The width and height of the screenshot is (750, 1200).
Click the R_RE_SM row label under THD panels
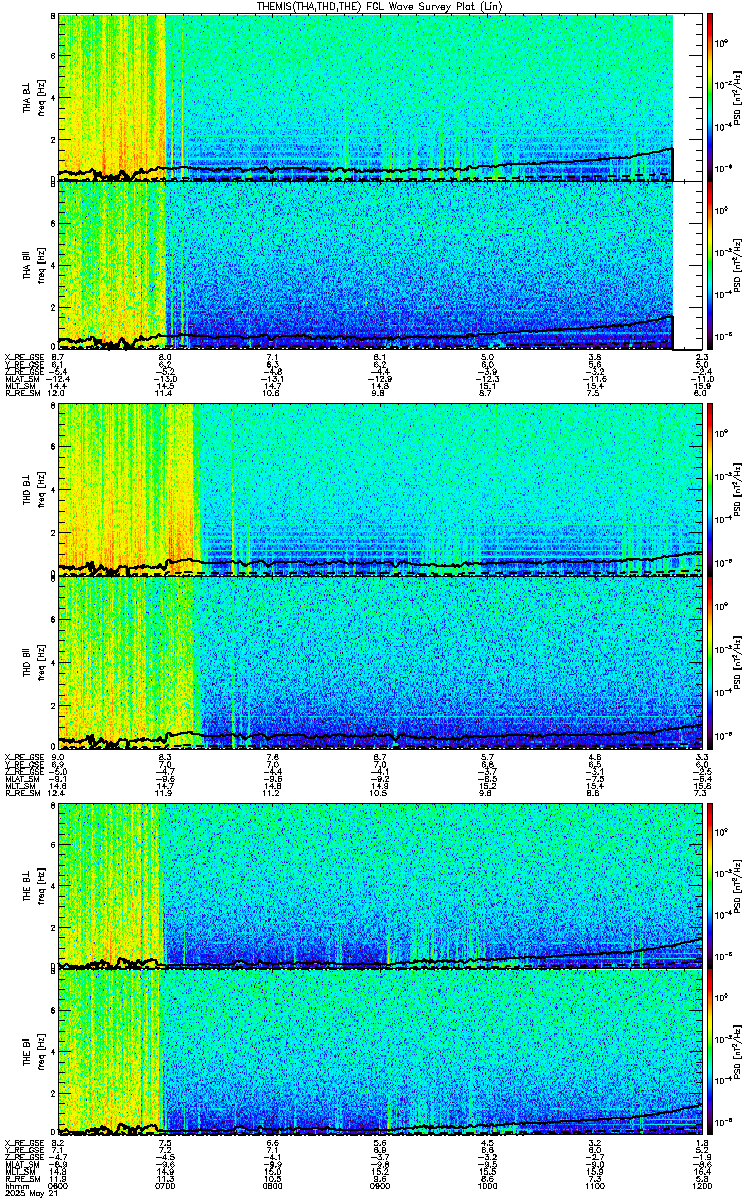pos(21,793)
